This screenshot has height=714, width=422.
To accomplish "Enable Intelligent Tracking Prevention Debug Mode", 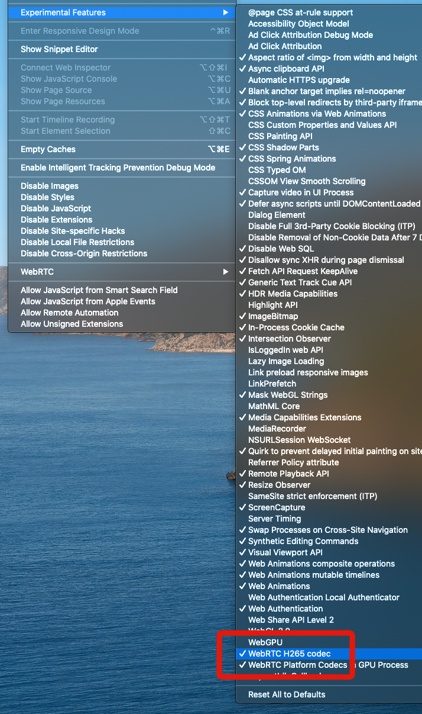I will click(x=122, y=168).
